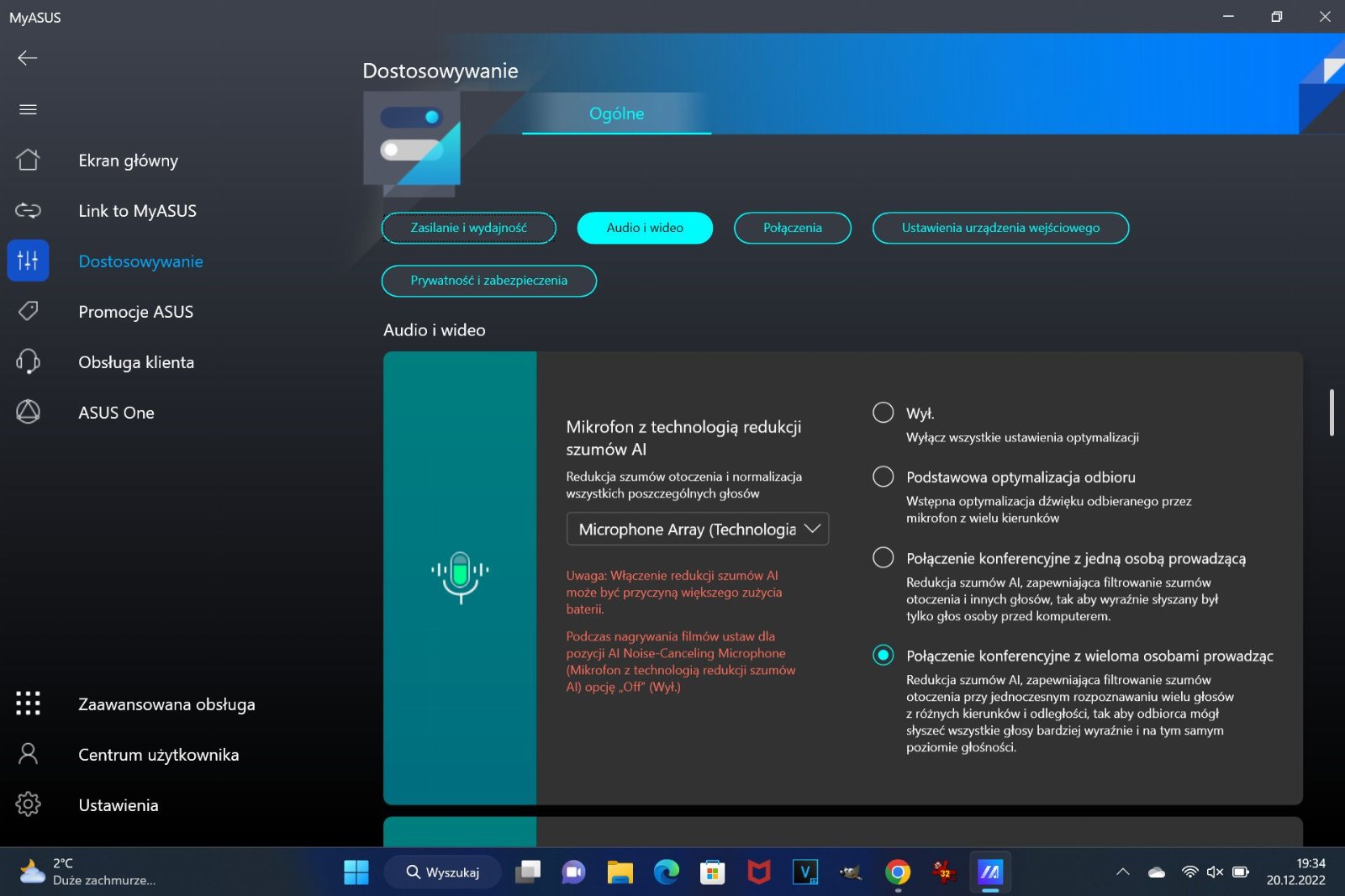Image resolution: width=1345 pixels, height=896 pixels.
Task: Open the Windows Start menu
Action: [356, 872]
